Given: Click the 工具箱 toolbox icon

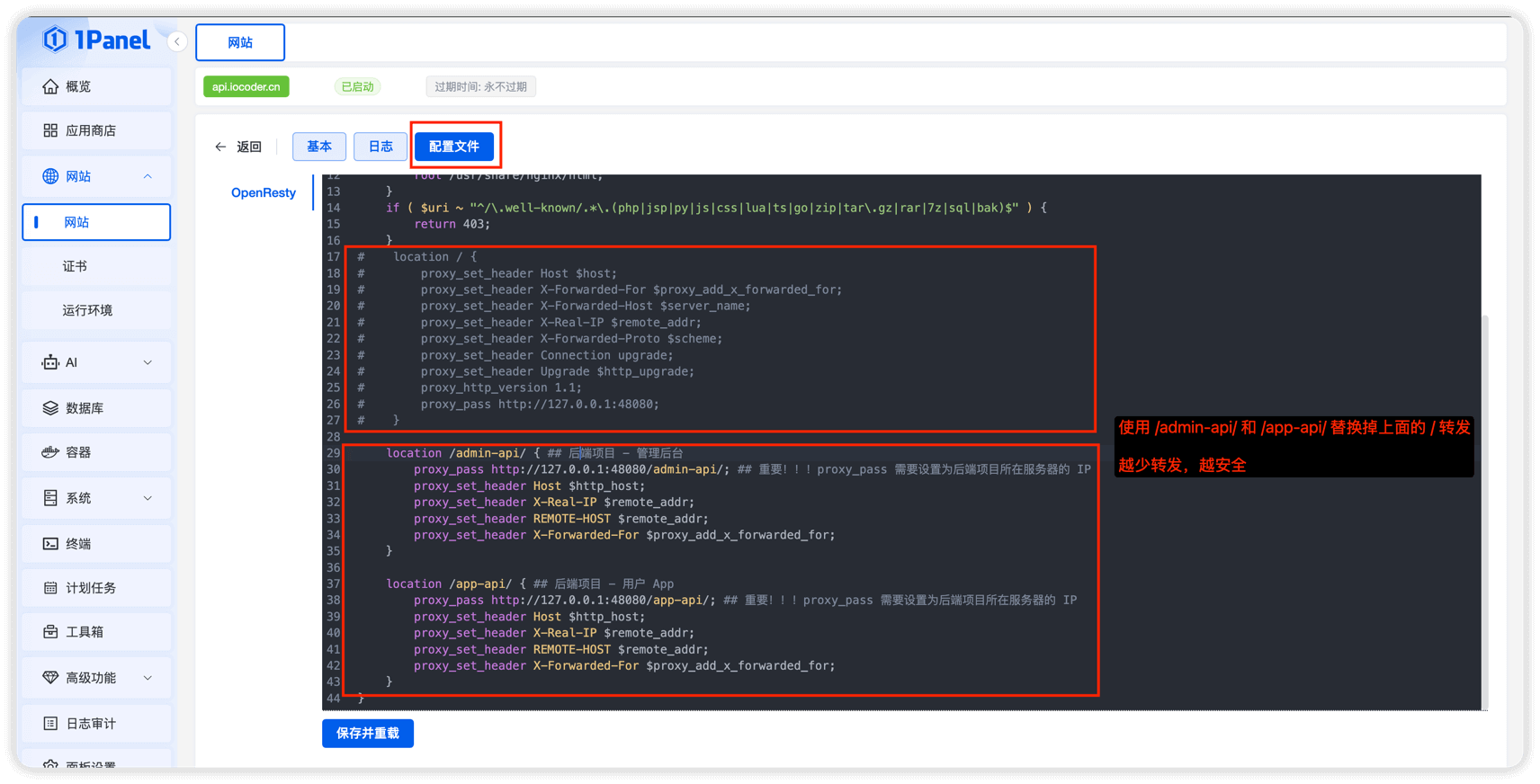Looking at the screenshot, I should pyautogui.click(x=50, y=632).
